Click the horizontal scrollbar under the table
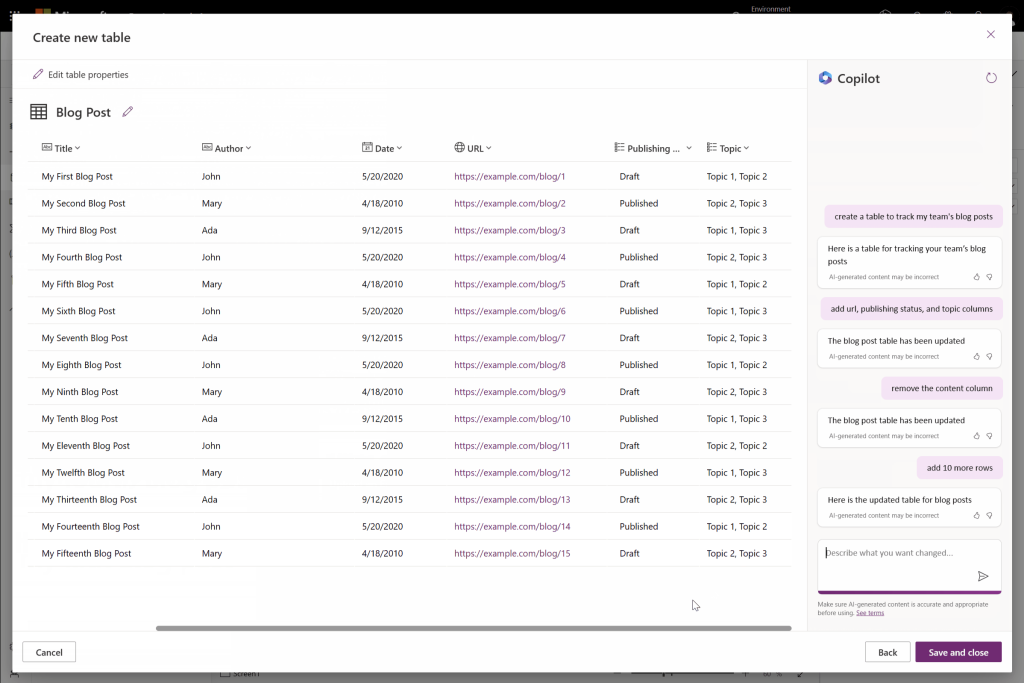Viewport: 1024px width, 683px height. (473, 628)
